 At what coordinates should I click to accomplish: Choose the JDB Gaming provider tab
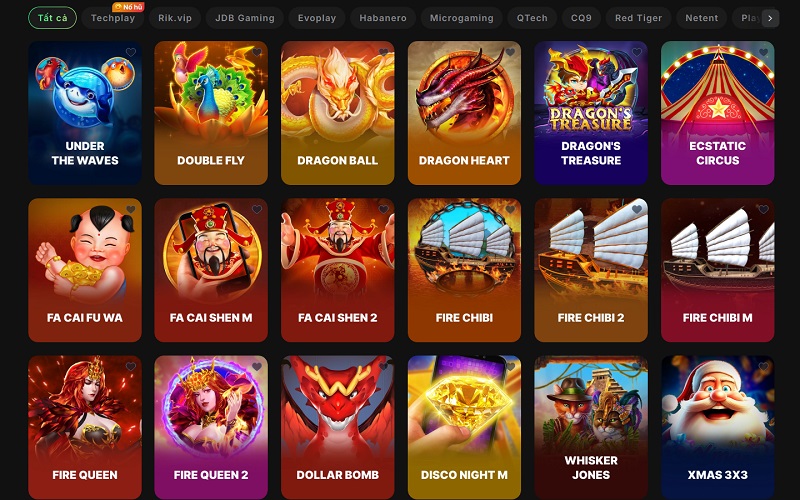click(244, 18)
